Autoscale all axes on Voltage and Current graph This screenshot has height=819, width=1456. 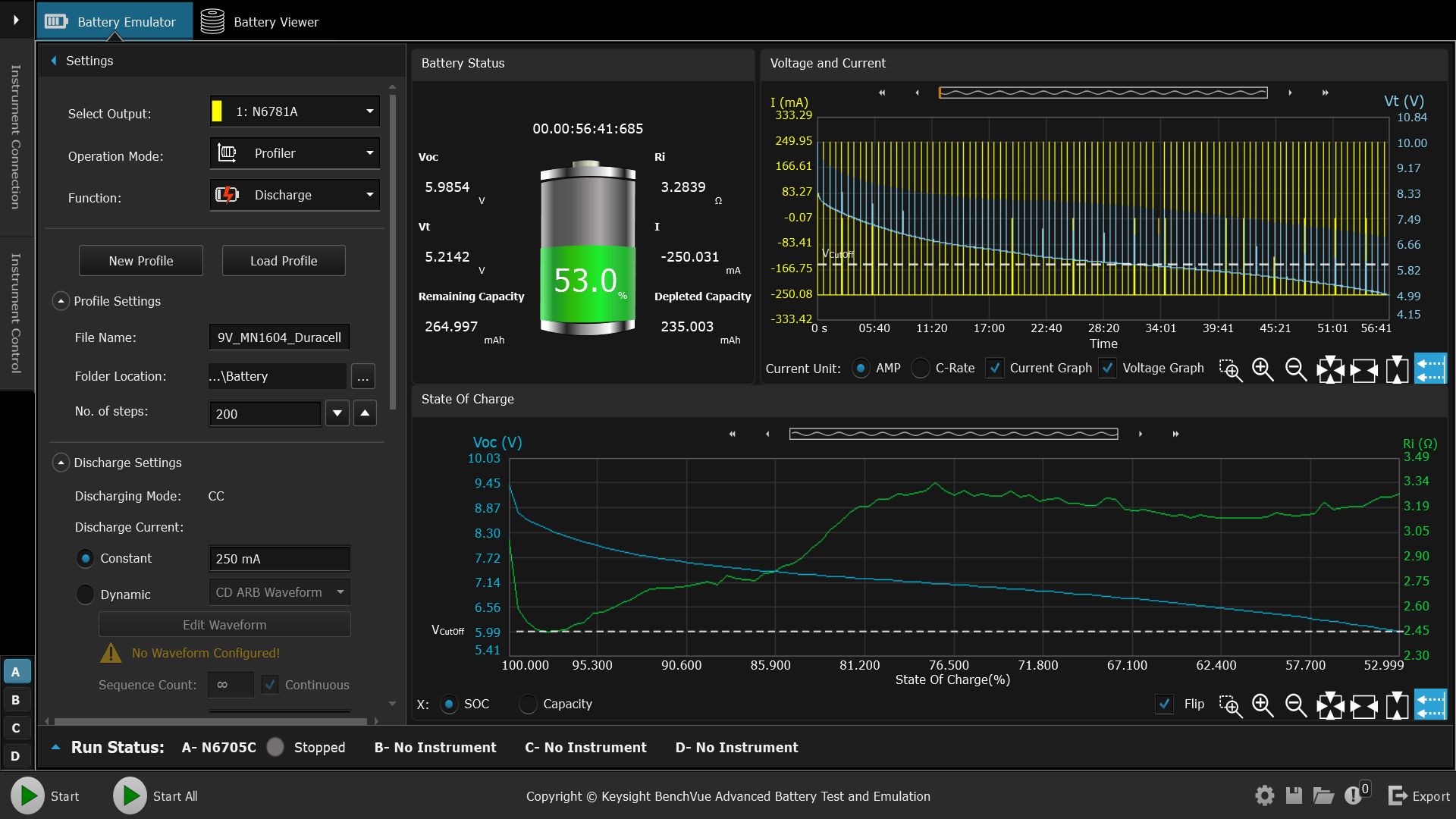coord(1330,369)
